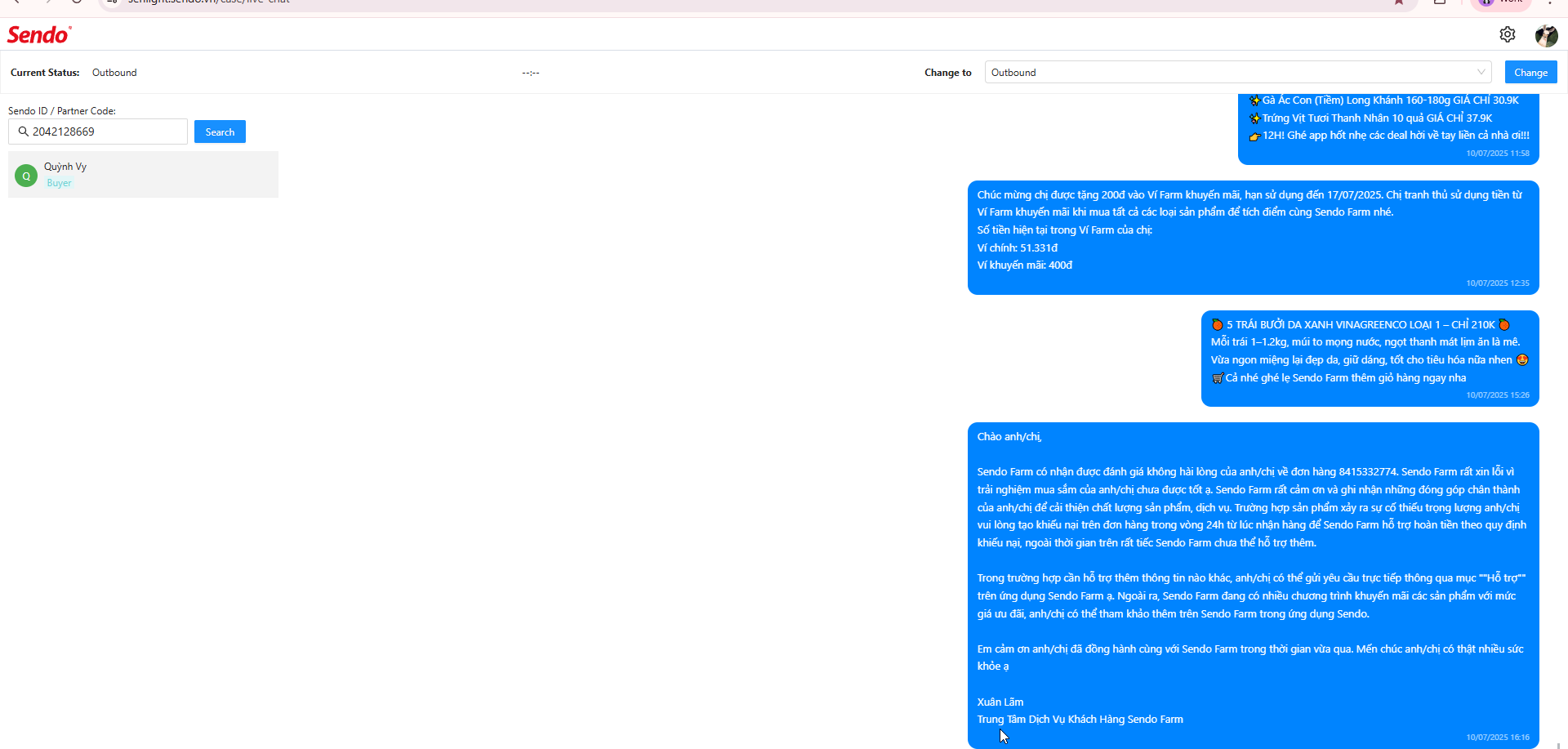Click the magnifier icon in search field

click(23, 132)
